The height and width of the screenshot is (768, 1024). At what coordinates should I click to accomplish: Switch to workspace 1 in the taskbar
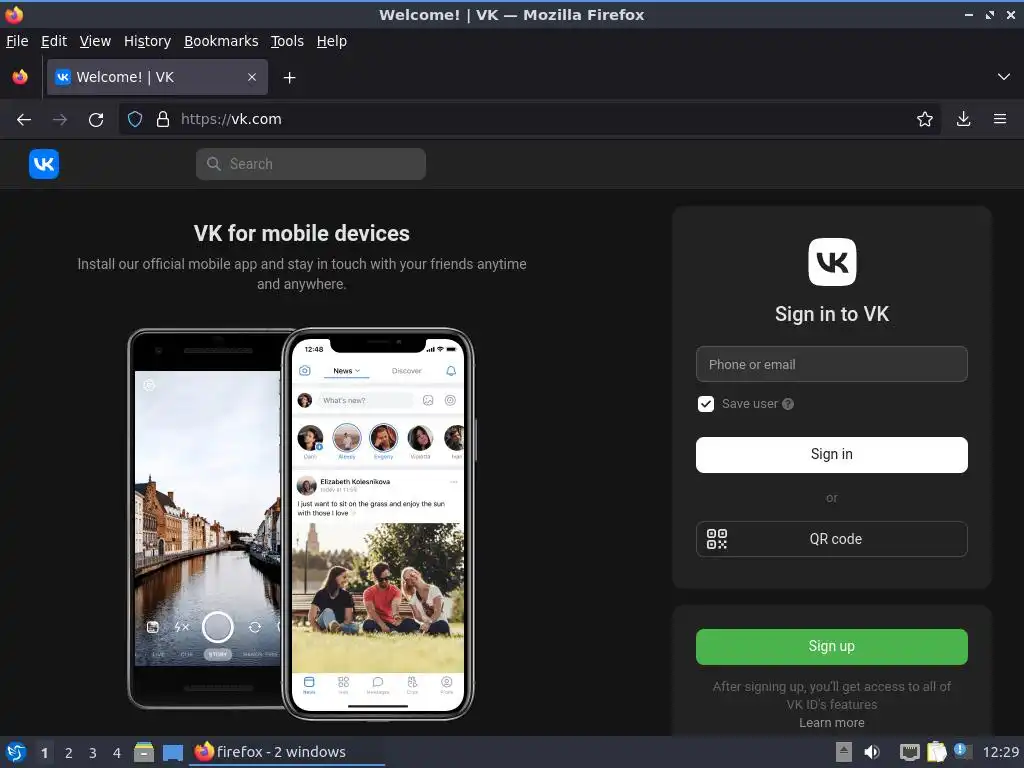tap(44, 753)
